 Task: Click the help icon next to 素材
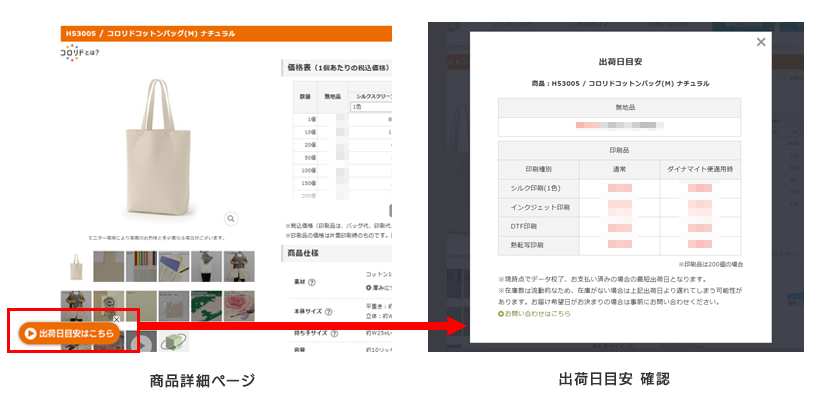312,284
